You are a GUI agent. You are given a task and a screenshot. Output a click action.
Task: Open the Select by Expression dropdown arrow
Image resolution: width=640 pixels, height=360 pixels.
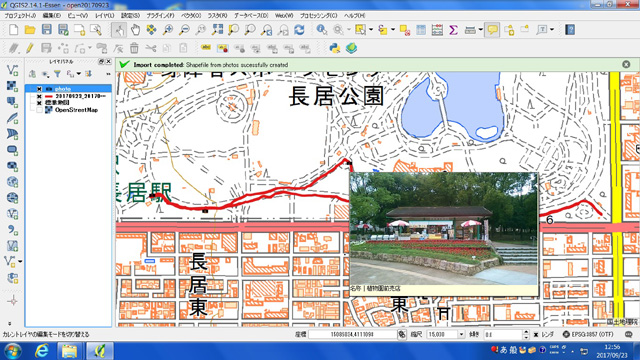[x=393, y=30]
